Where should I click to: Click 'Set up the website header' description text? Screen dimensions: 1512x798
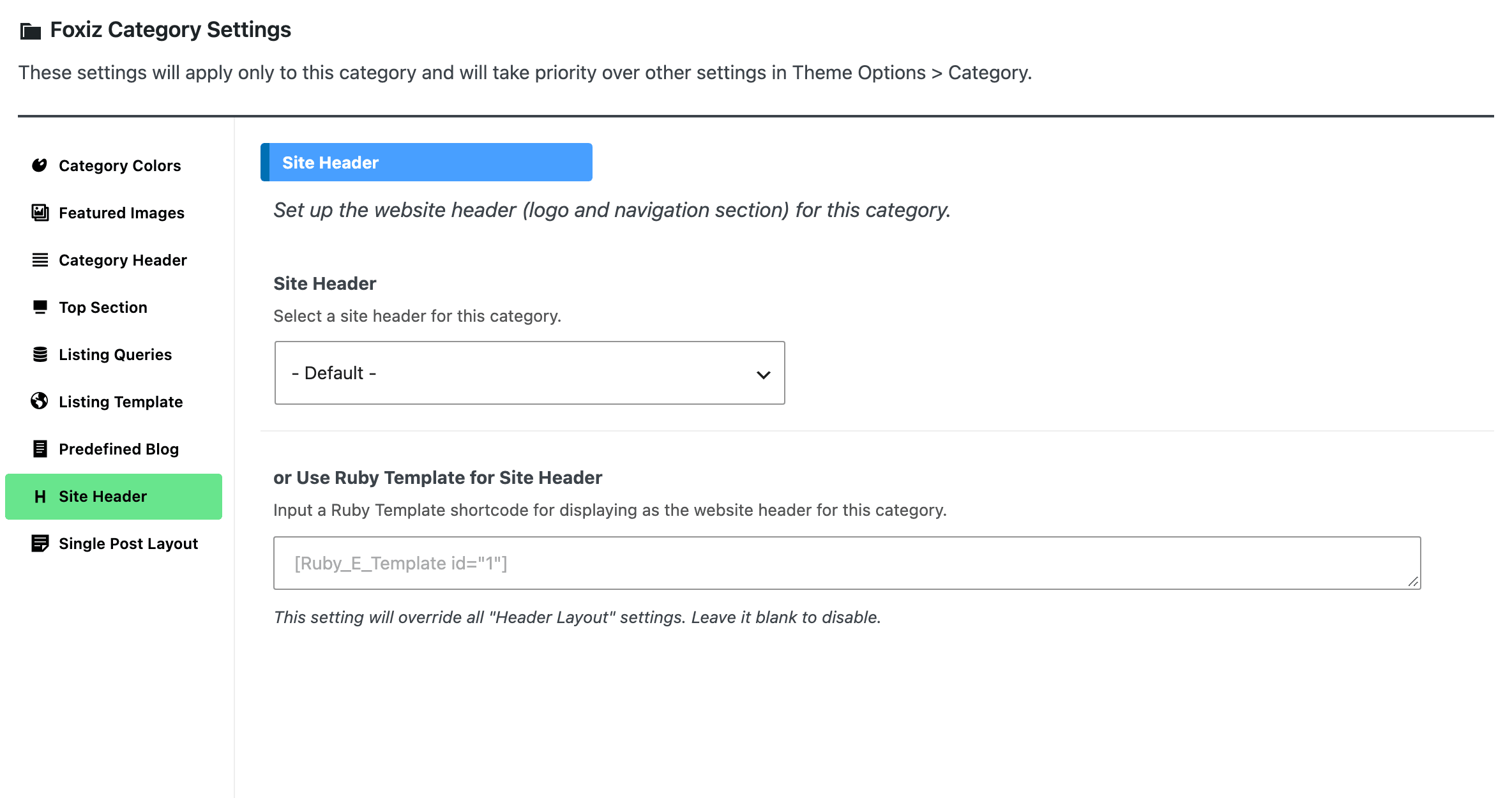click(612, 210)
